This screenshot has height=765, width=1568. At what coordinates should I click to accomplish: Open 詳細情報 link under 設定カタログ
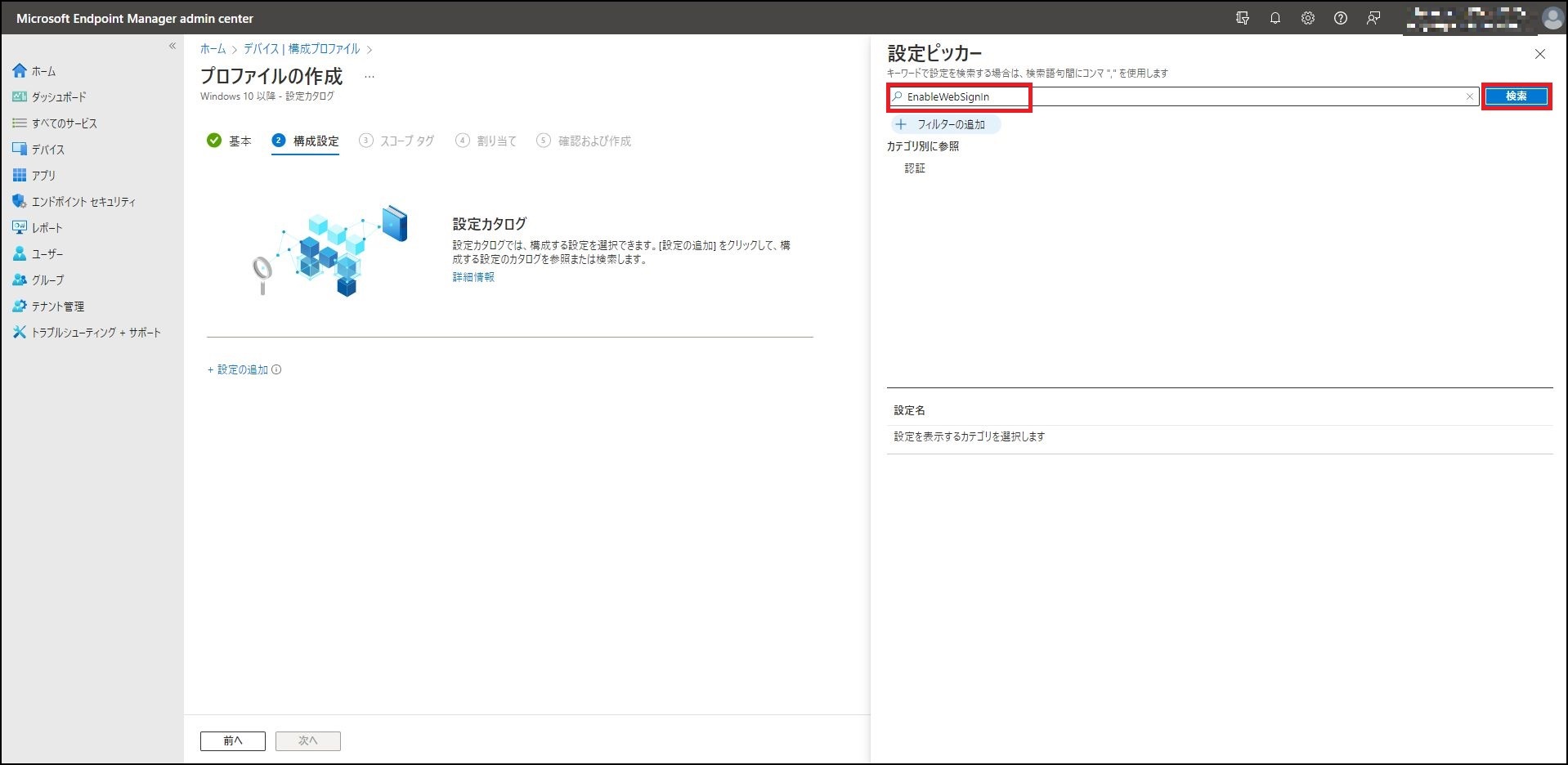tap(473, 277)
